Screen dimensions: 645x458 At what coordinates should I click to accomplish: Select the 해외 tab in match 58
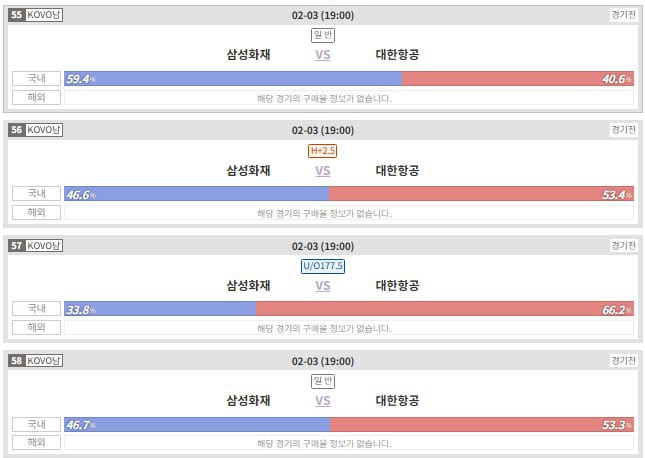36,443
